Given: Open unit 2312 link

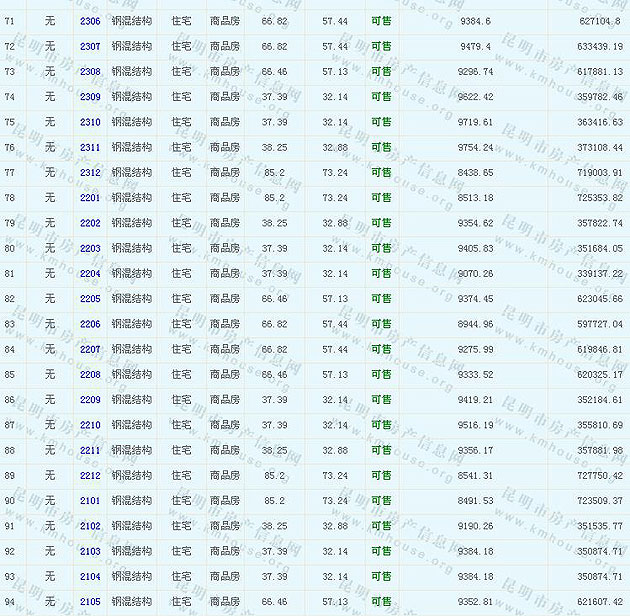Looking at the screenshot, I should (90, 173).
